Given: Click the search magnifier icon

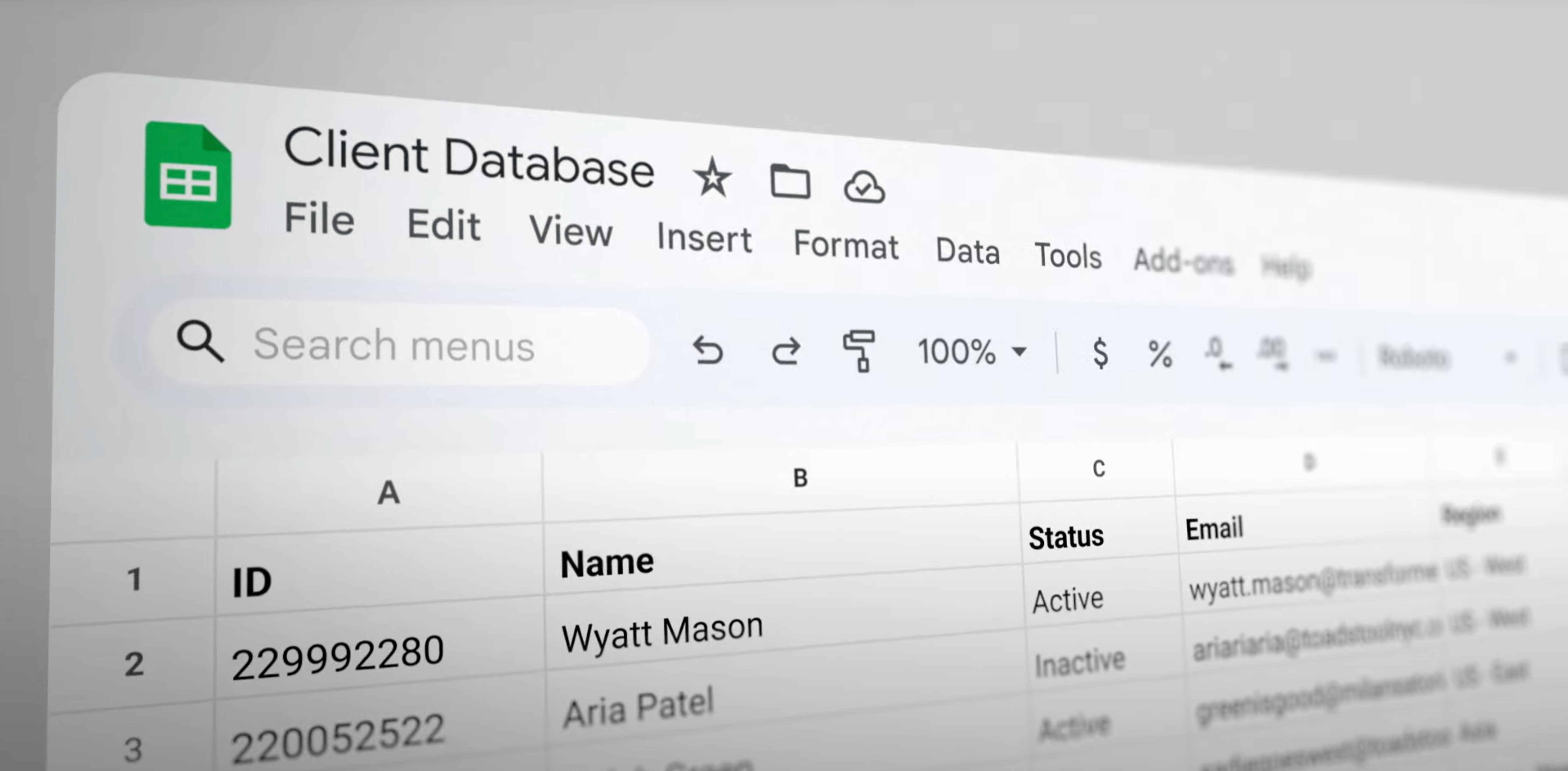Looking at the screenshot, I should coord(200,342).
